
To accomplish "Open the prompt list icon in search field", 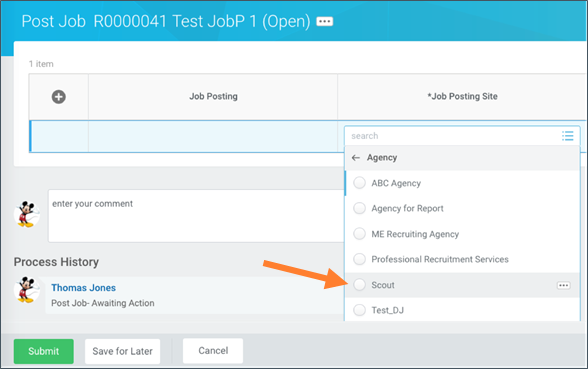I will pos(567,136).
